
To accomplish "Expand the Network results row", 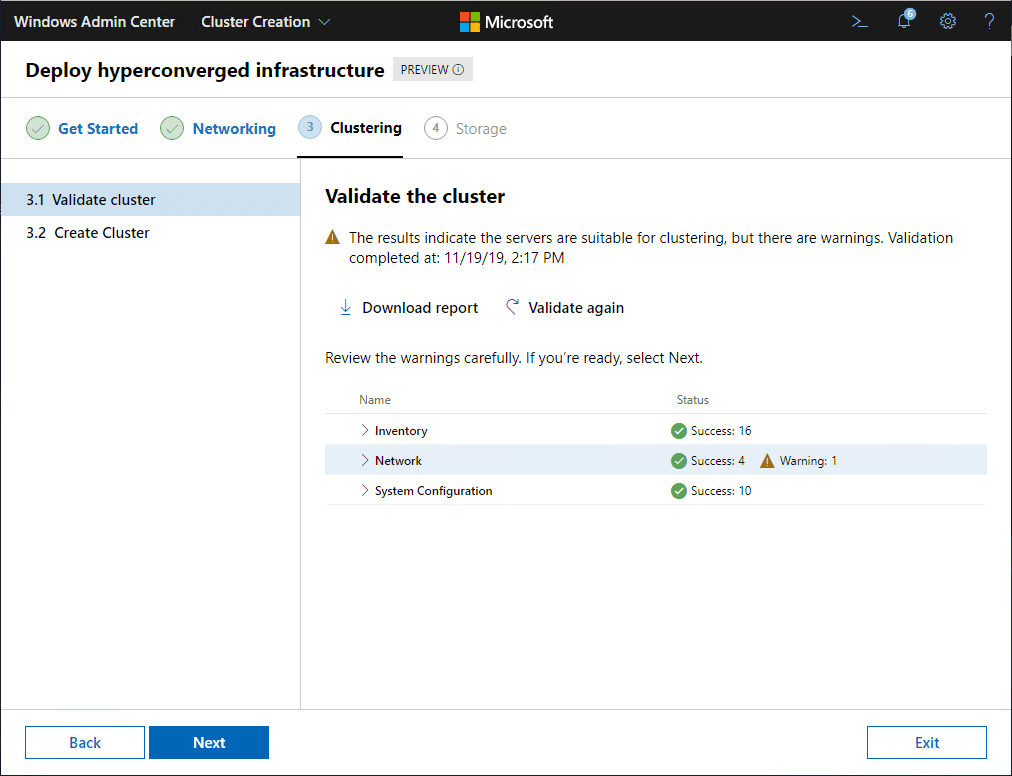I will click(364, 461).
